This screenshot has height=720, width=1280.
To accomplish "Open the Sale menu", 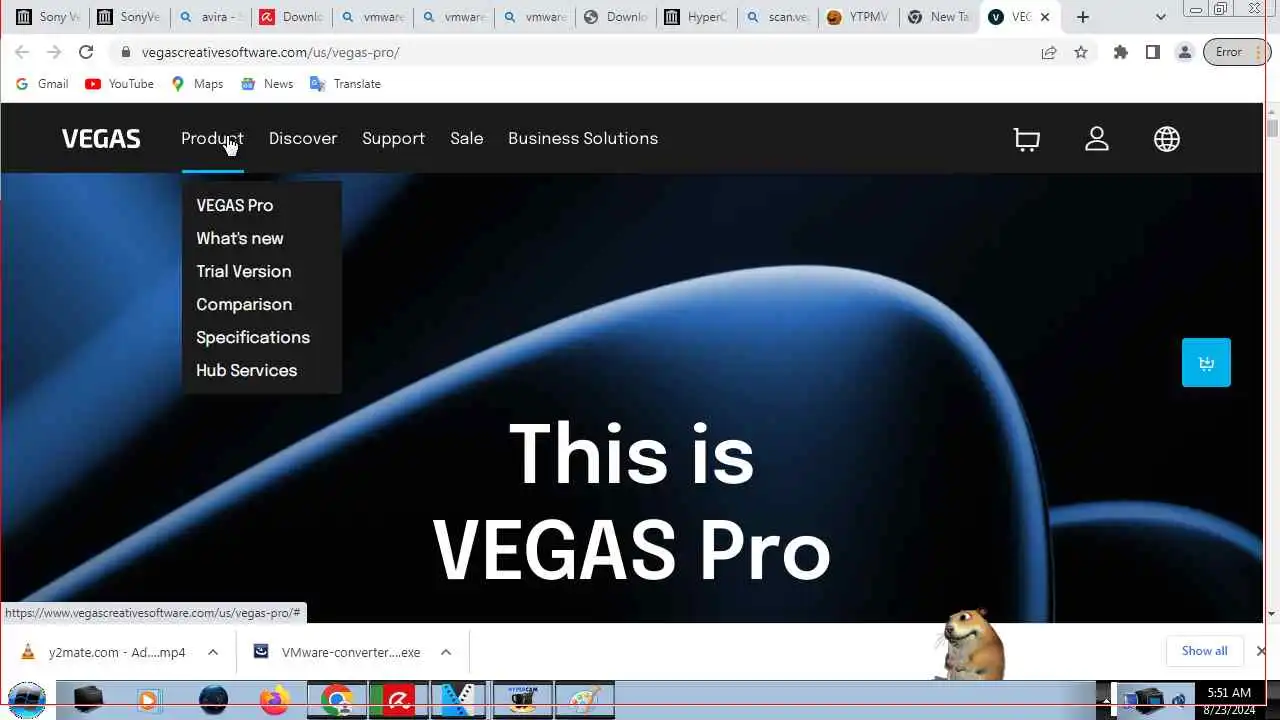I will point(466,138).
